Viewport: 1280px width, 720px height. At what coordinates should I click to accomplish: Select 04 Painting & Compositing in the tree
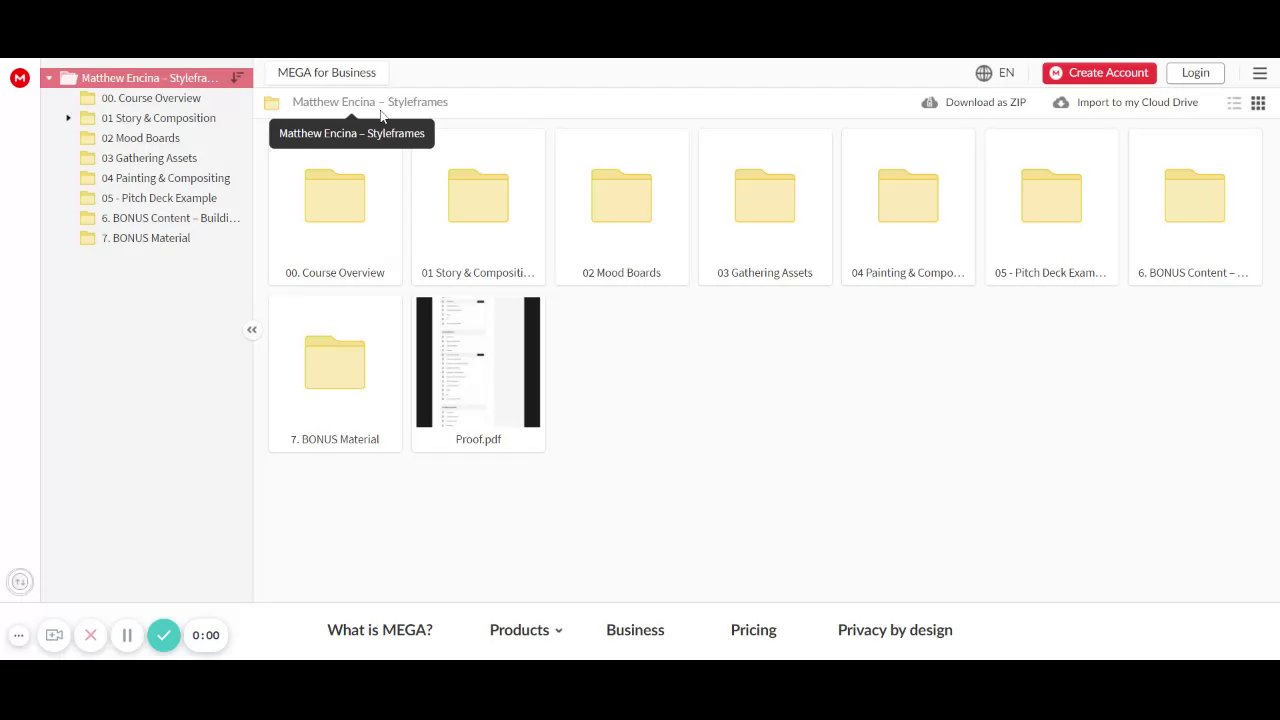165,178
